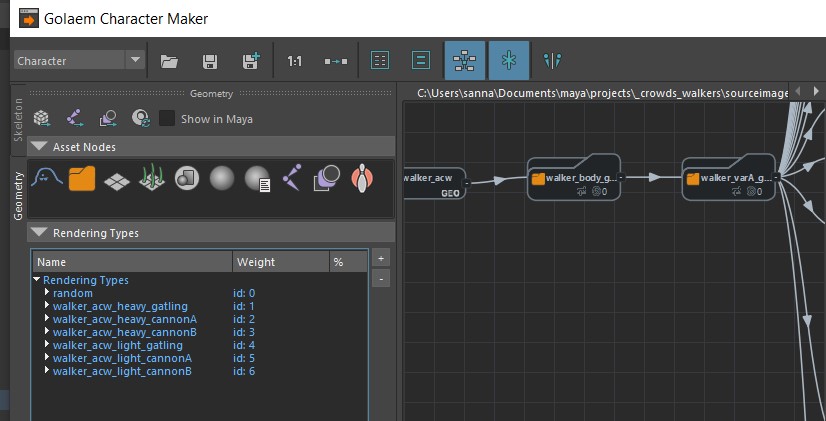Viewport: 826px width, 421px height.
Task: Click the Golaem Character Maker window icon
Action: pyautogui.click(x=28, y=19)
